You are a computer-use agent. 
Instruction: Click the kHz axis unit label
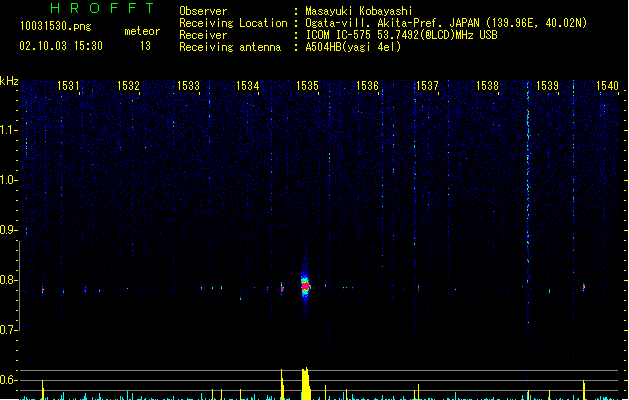tap(9, 81)
